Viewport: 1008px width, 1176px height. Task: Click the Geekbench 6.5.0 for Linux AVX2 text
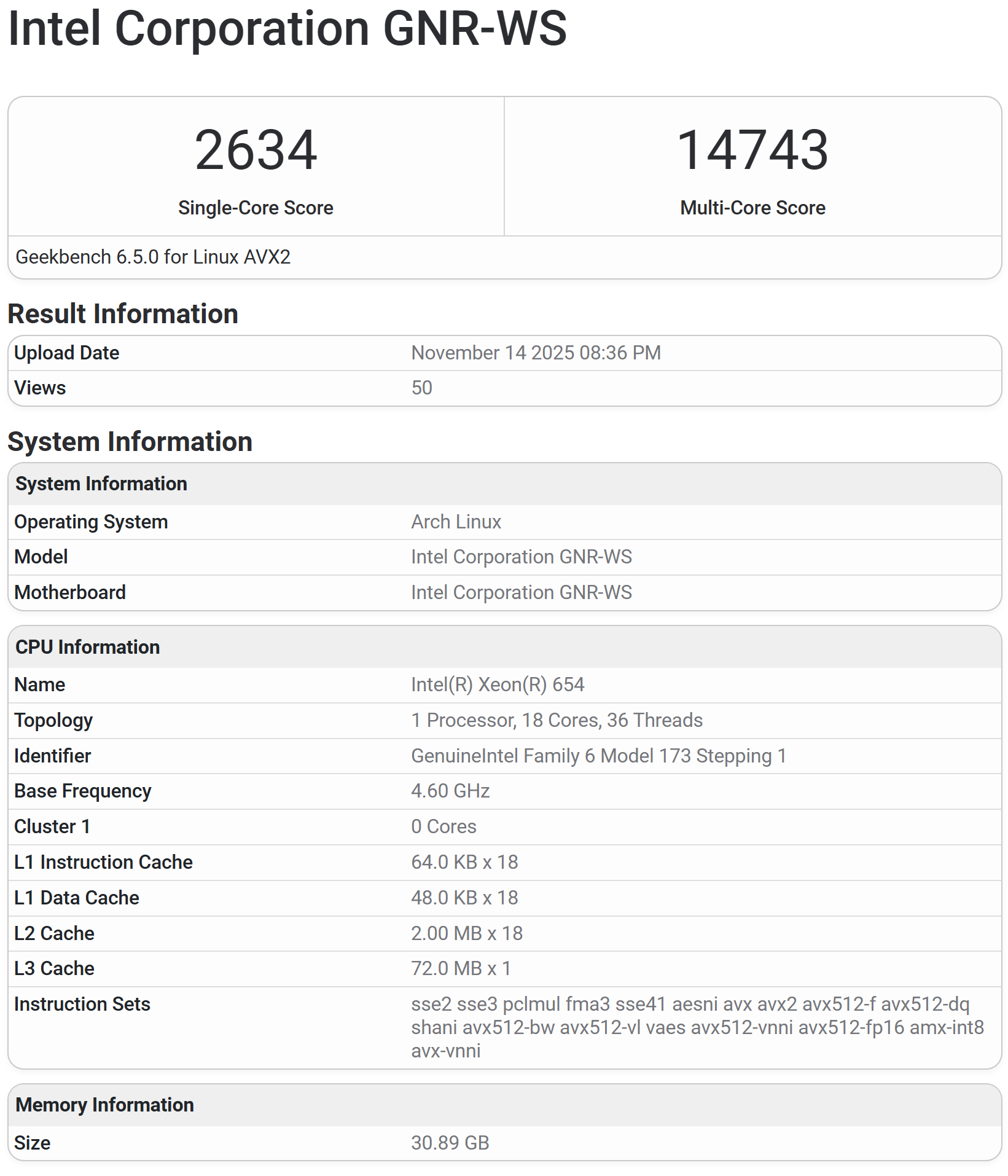click(153, 257)
